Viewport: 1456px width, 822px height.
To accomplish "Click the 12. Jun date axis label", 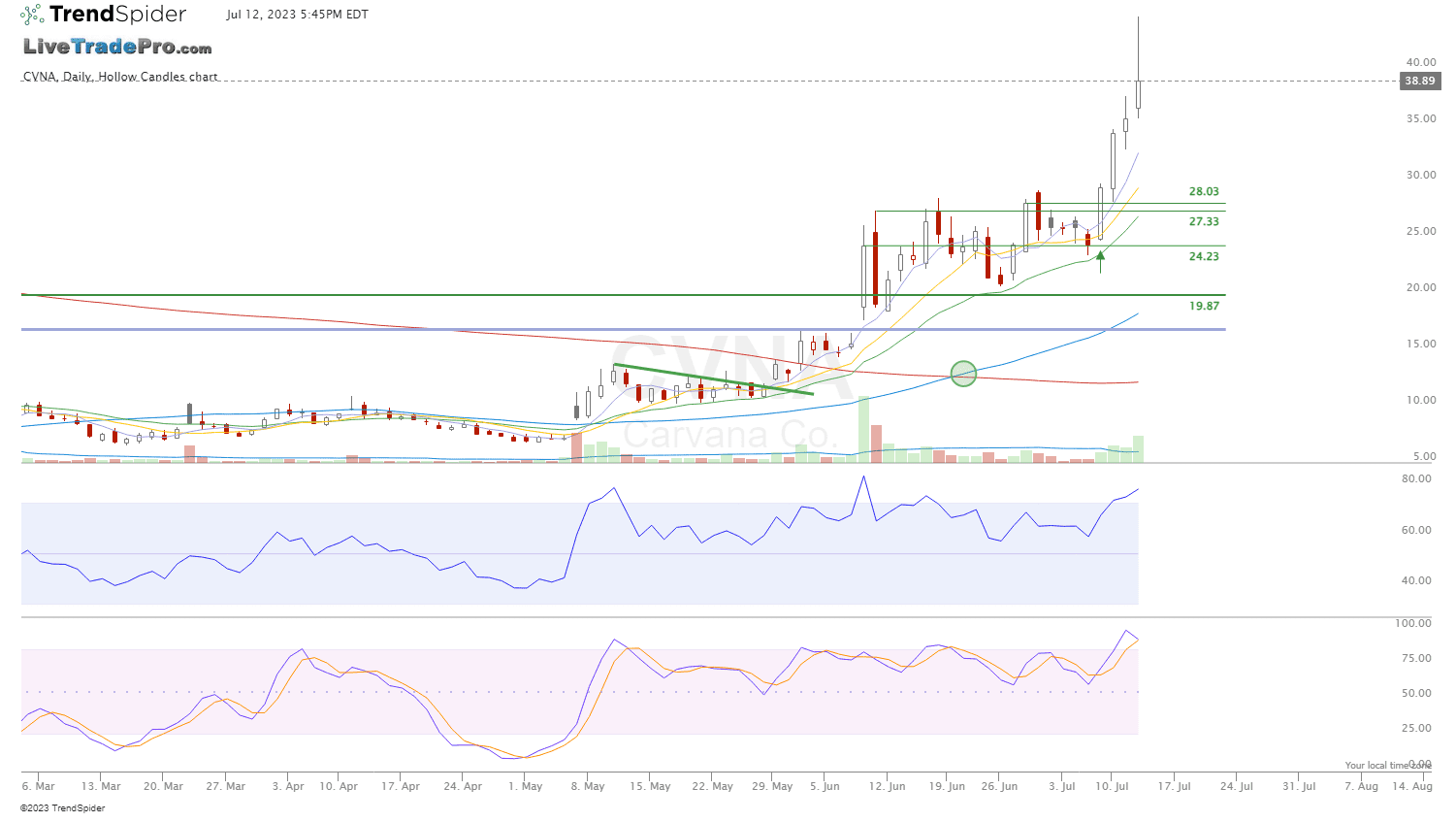I will [889, 787].
